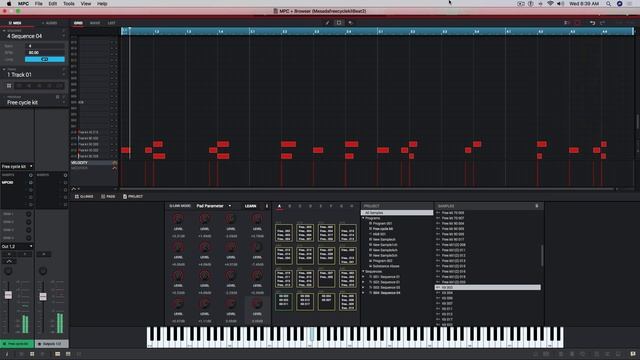Select the pencil draw tool in editor toolbar

(x=327, y=23)
